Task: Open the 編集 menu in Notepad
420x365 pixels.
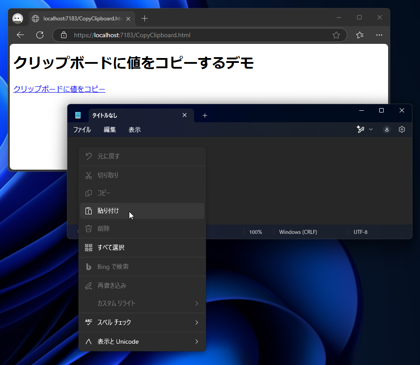Action: point(110,130)
